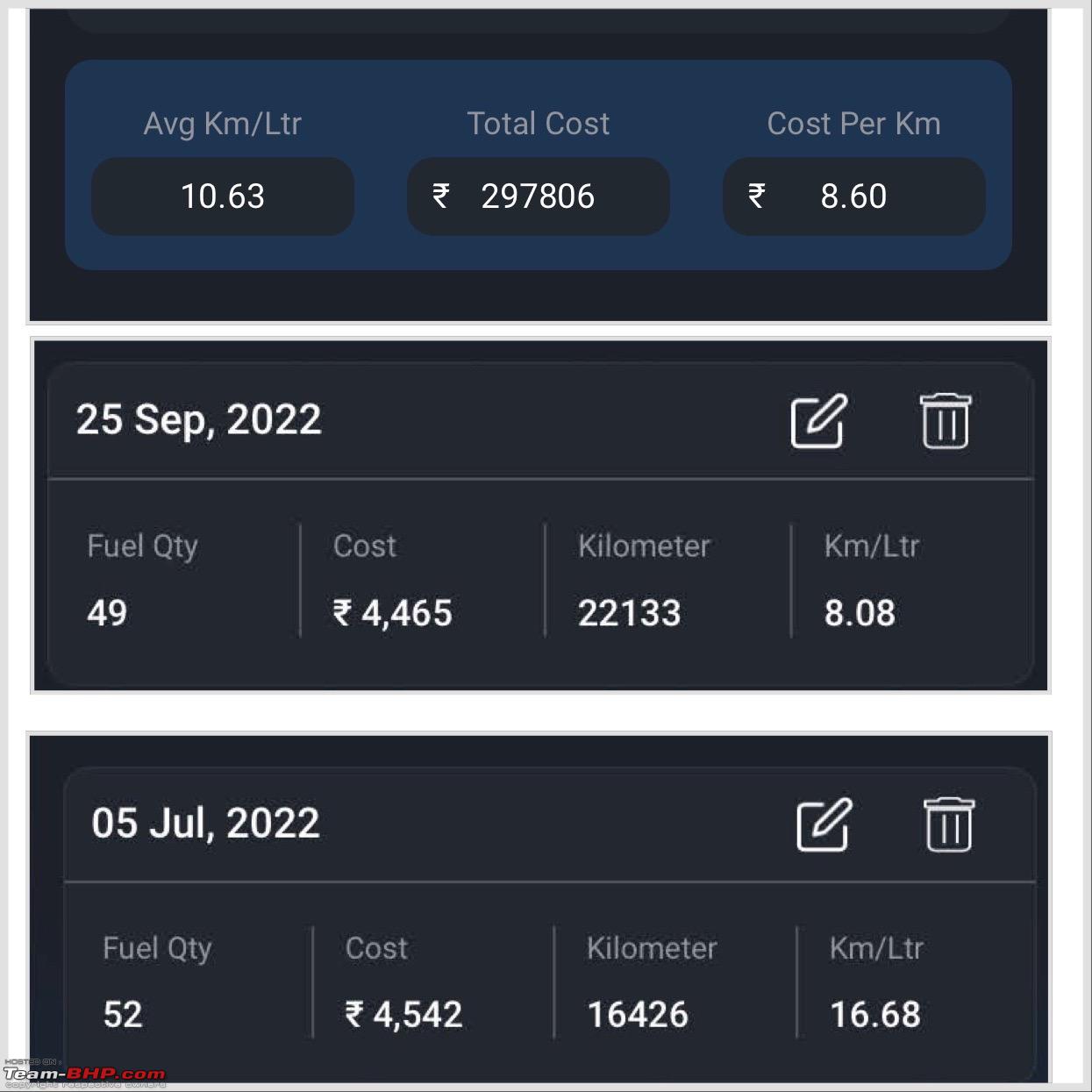Delete the 05 Jul, 2022 fuel entry
The image size is (1092, 1092).
[949, 824]
